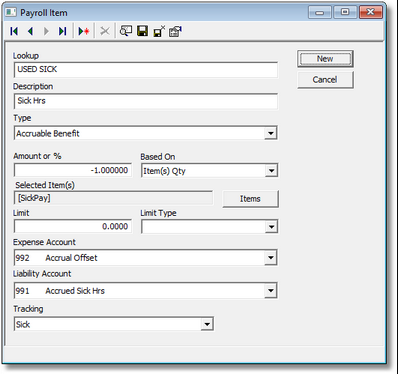Open the Expense Account dropdown
Screen dimensions: 398x374
[x=271, y=257]
